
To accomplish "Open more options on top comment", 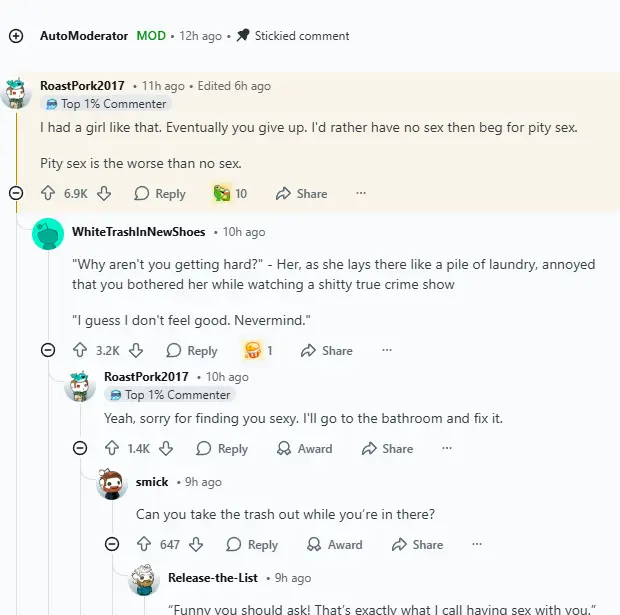I will pos(361,193).
